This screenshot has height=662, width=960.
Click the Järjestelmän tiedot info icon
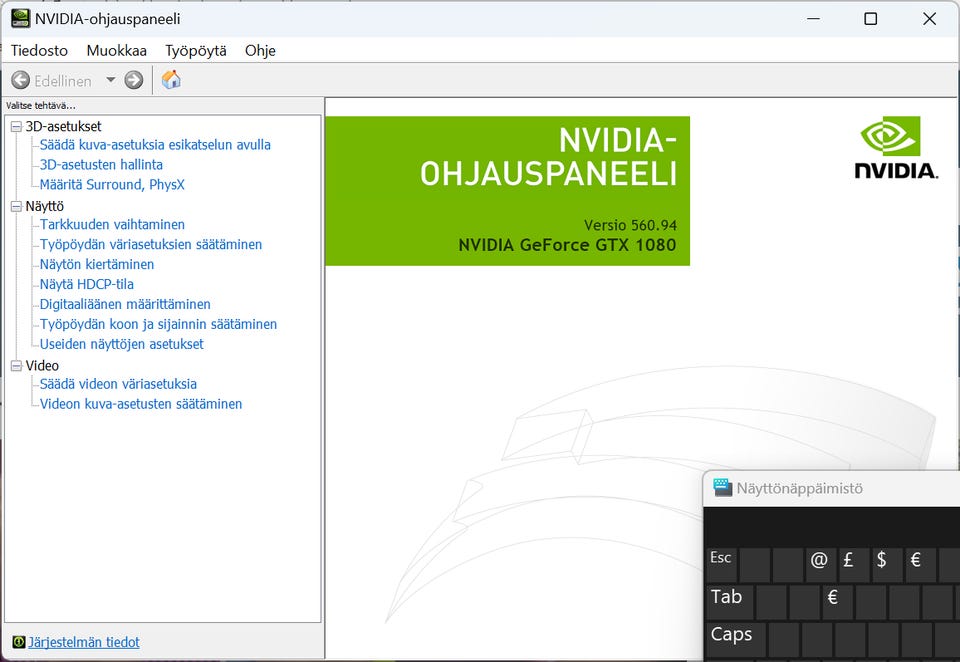[18, 642]
